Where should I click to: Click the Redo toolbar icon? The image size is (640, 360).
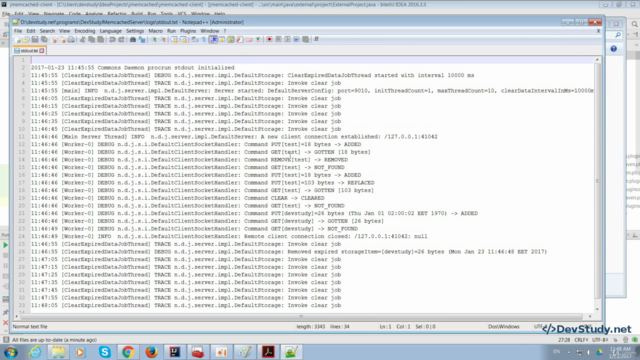point(122,39)
